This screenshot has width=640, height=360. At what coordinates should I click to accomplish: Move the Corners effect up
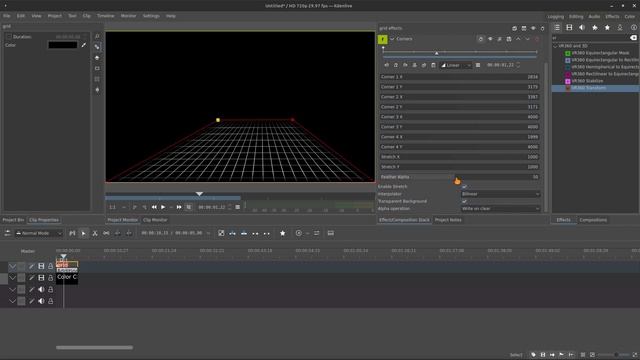pyautogui.click(x=518, y=39)
